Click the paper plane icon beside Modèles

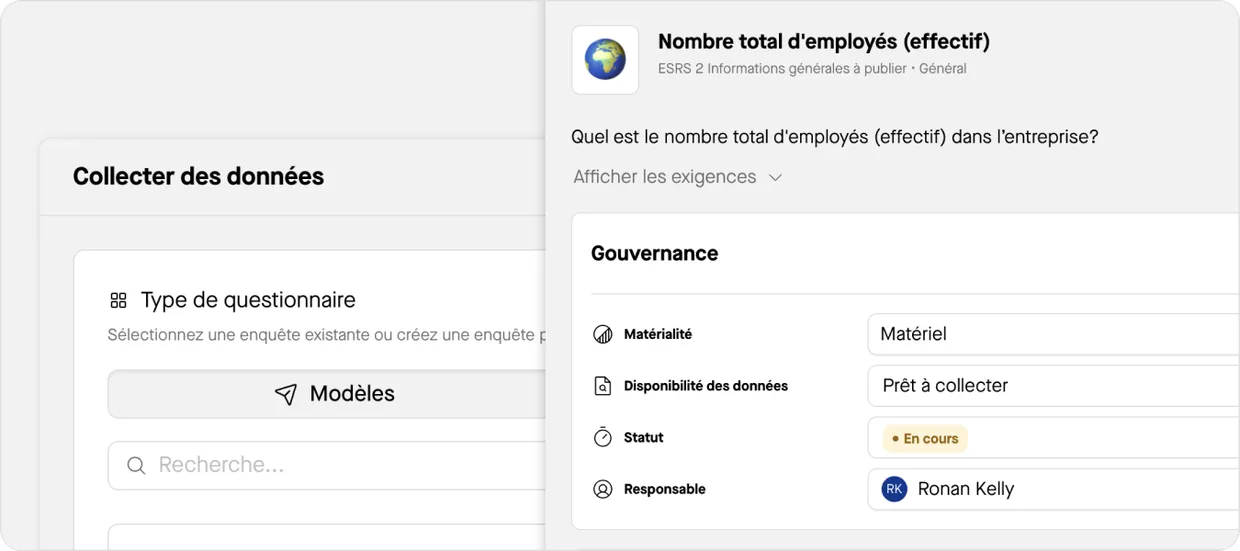[x=286, y=394]
